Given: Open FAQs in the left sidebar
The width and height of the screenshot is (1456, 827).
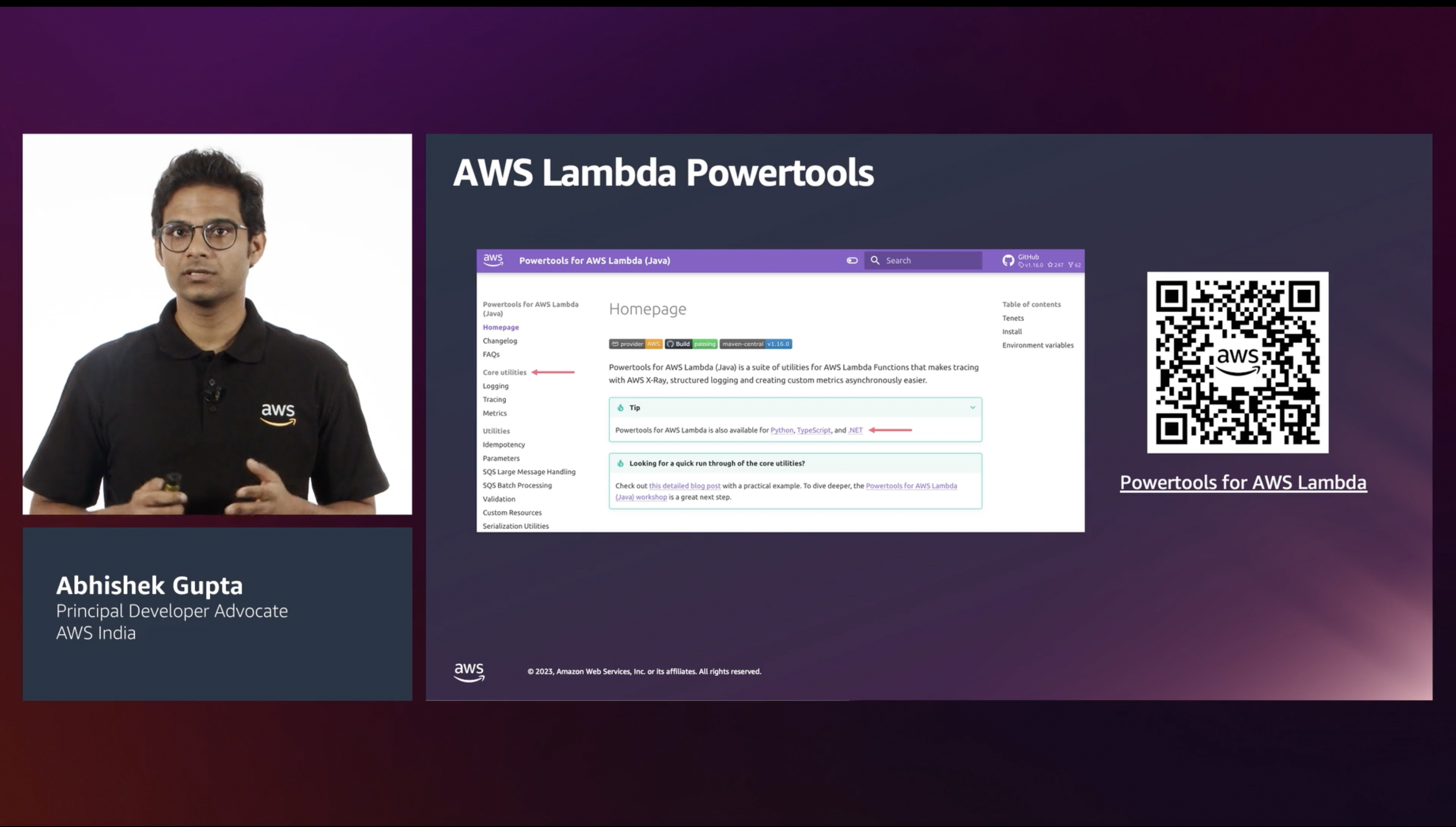Looking at the screenshot, I should [491, 354].
